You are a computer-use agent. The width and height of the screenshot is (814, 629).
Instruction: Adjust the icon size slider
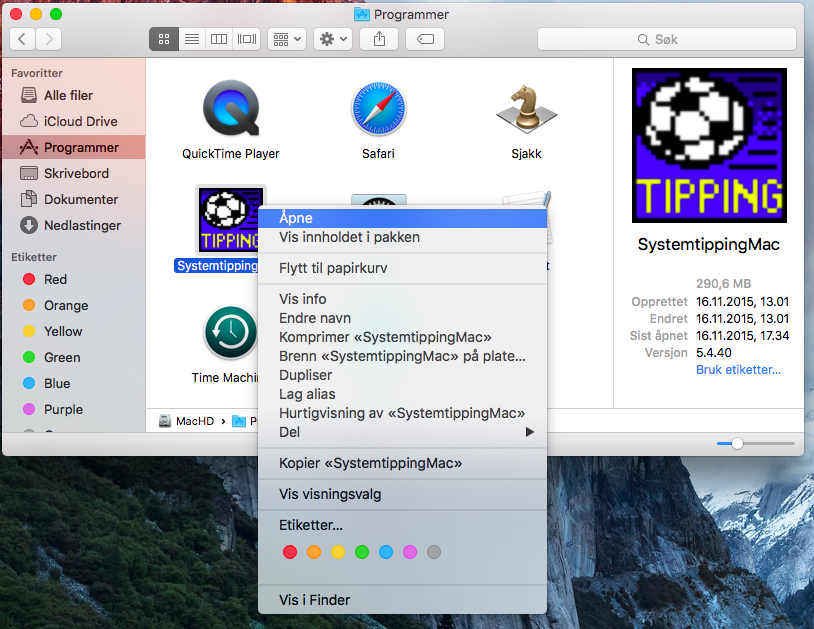pos(737,444)
